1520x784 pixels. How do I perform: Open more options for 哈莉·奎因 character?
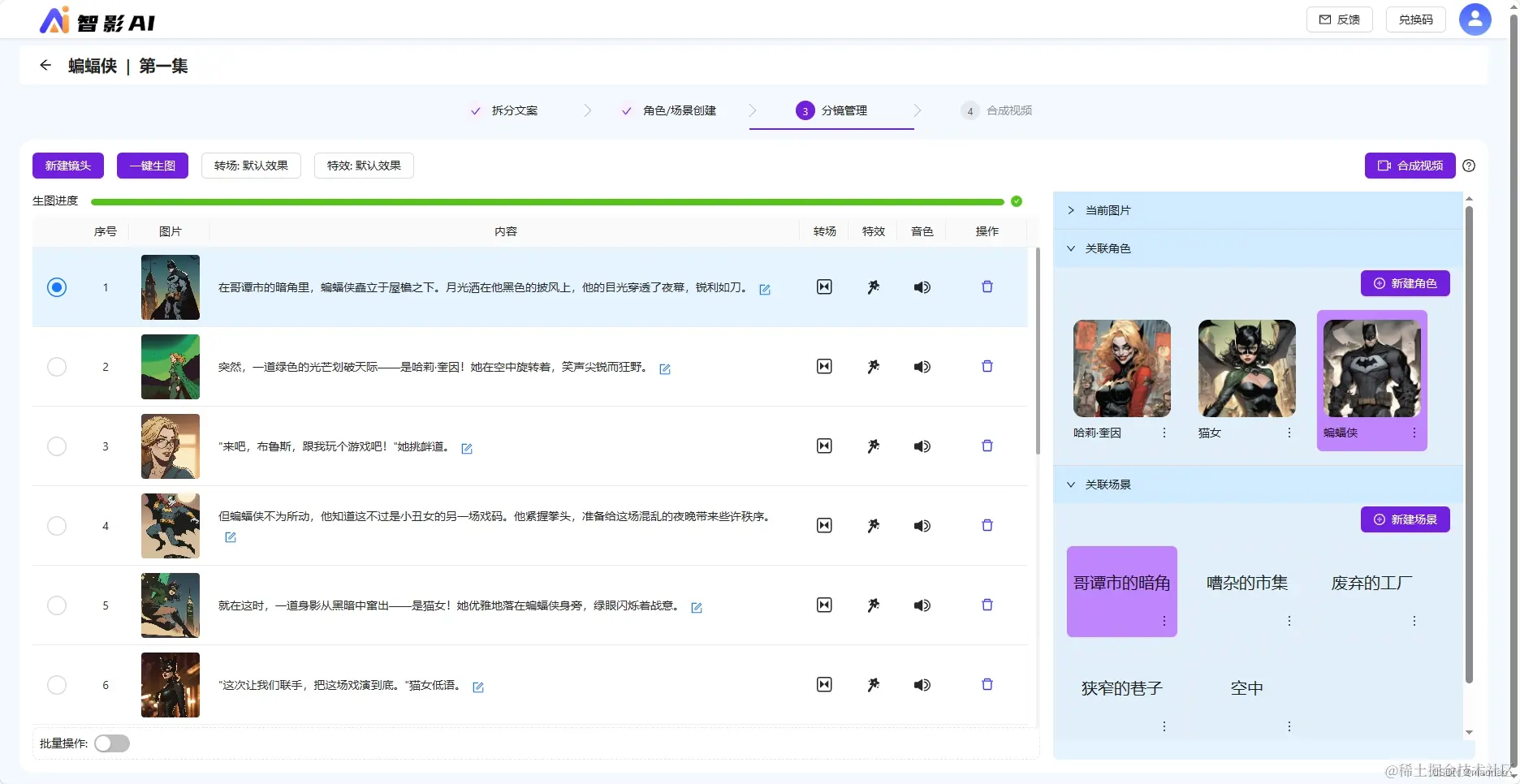pyautogui.click(x=1164, y=433)
